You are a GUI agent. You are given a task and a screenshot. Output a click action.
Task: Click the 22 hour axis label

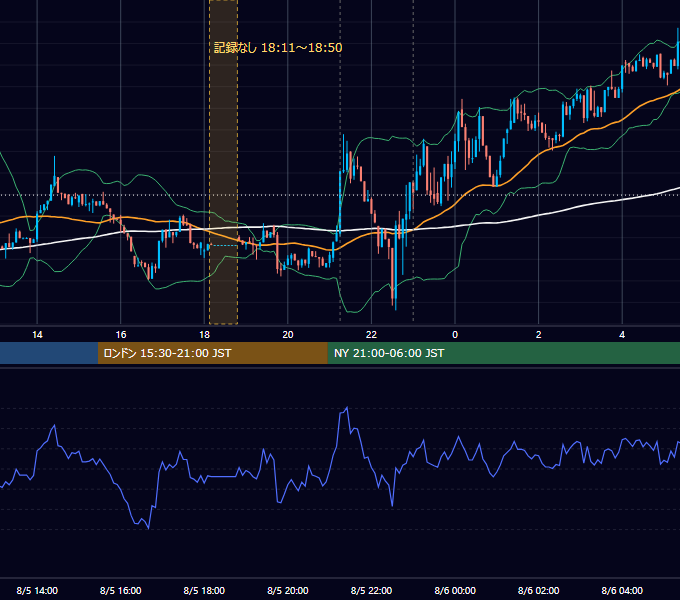click(371, 335)
